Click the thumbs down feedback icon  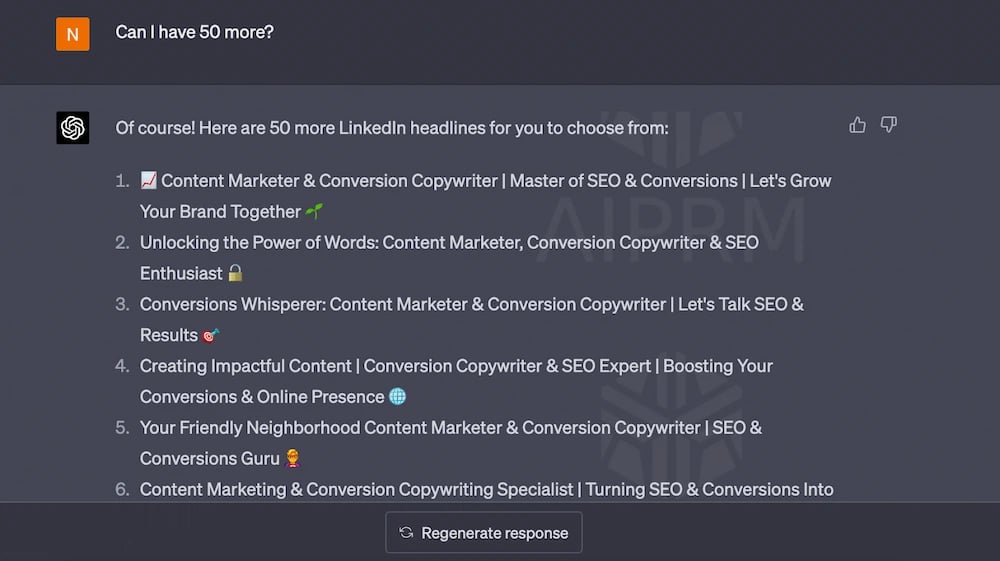tap(888, 124)
